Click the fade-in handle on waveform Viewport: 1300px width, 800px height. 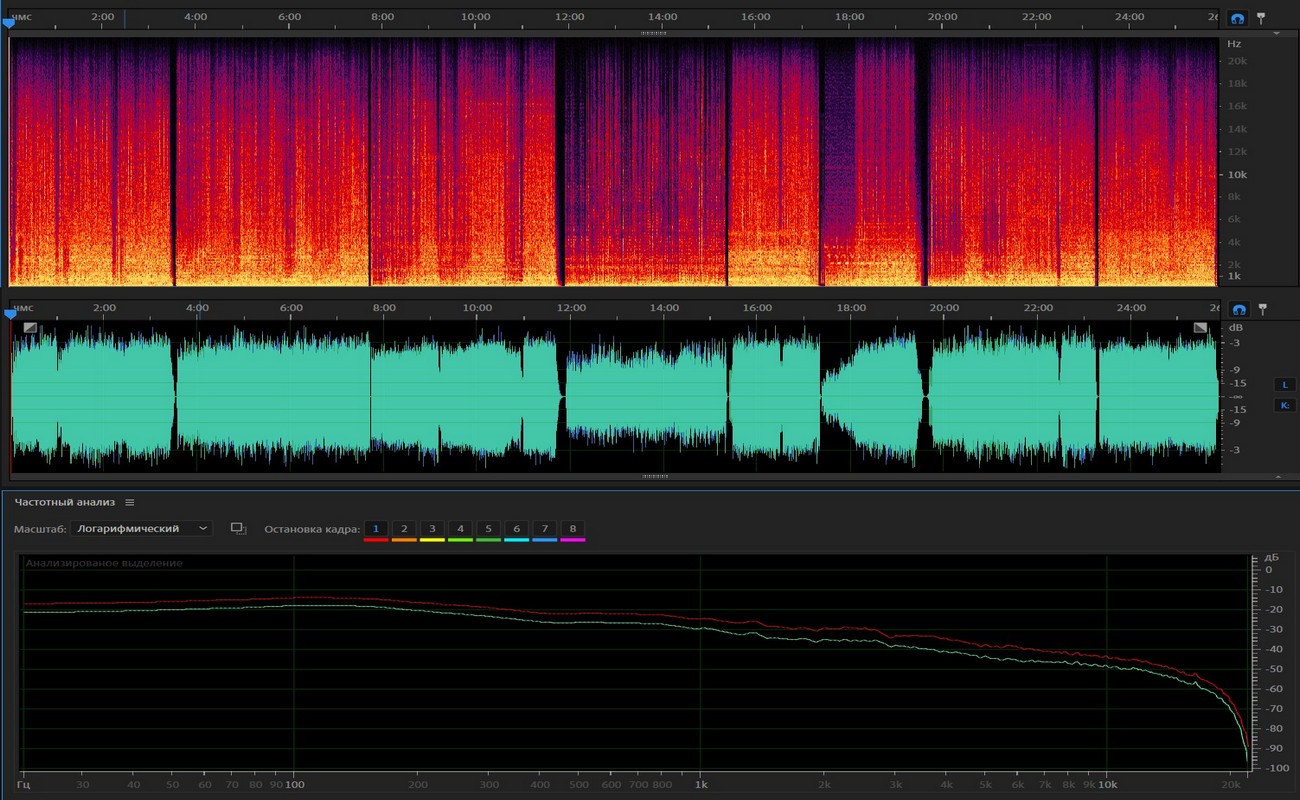click(30, 327)
